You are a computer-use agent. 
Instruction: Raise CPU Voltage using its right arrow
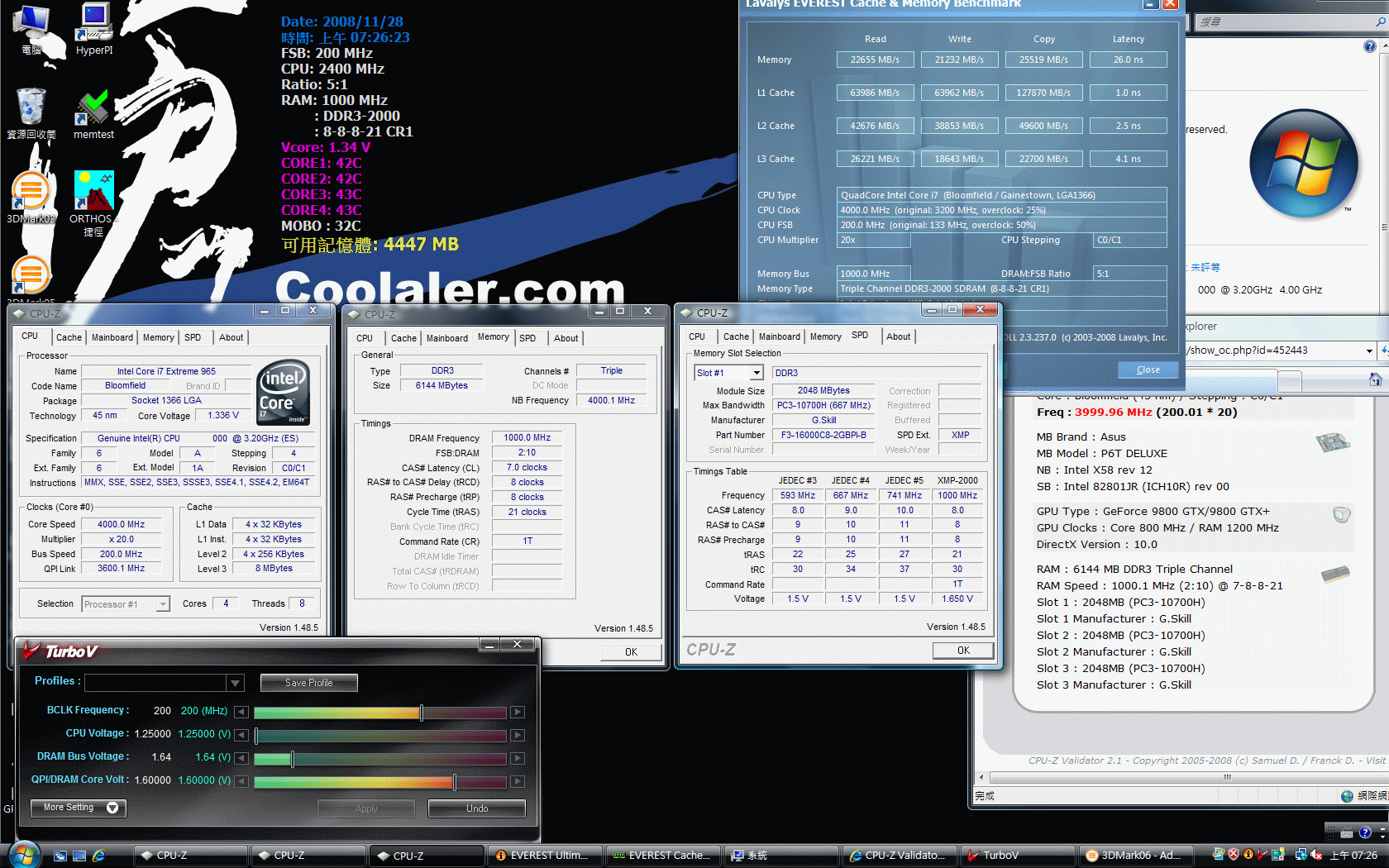point(518,735)
